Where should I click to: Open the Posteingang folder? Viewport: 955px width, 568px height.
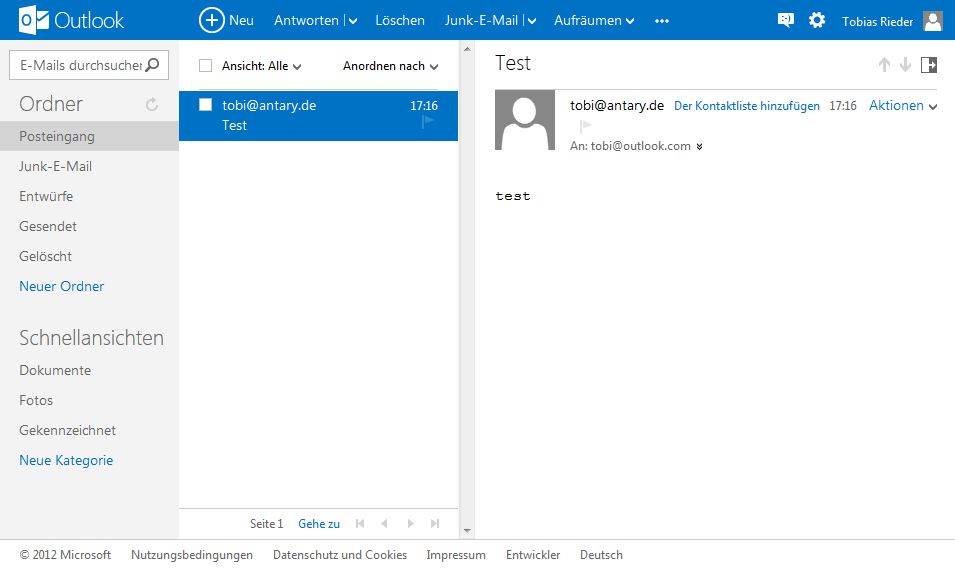[x=90, y=136]
